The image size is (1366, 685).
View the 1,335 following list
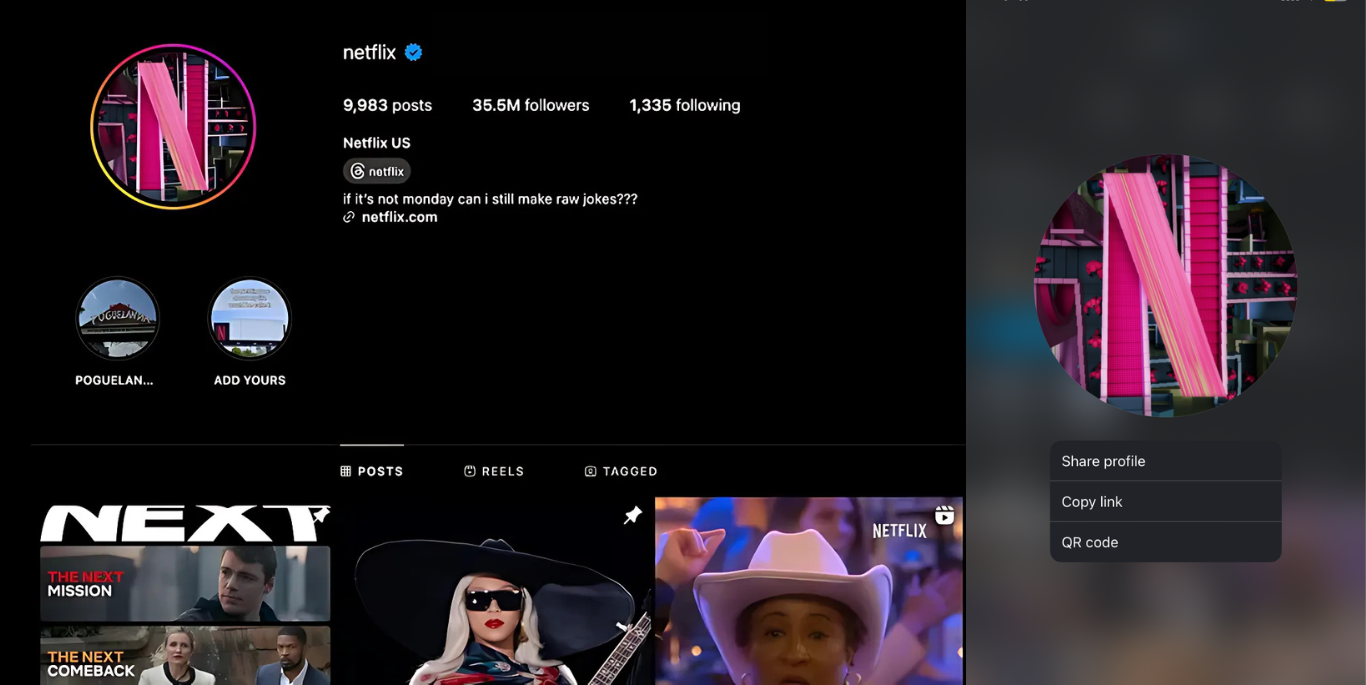(685, 105)
